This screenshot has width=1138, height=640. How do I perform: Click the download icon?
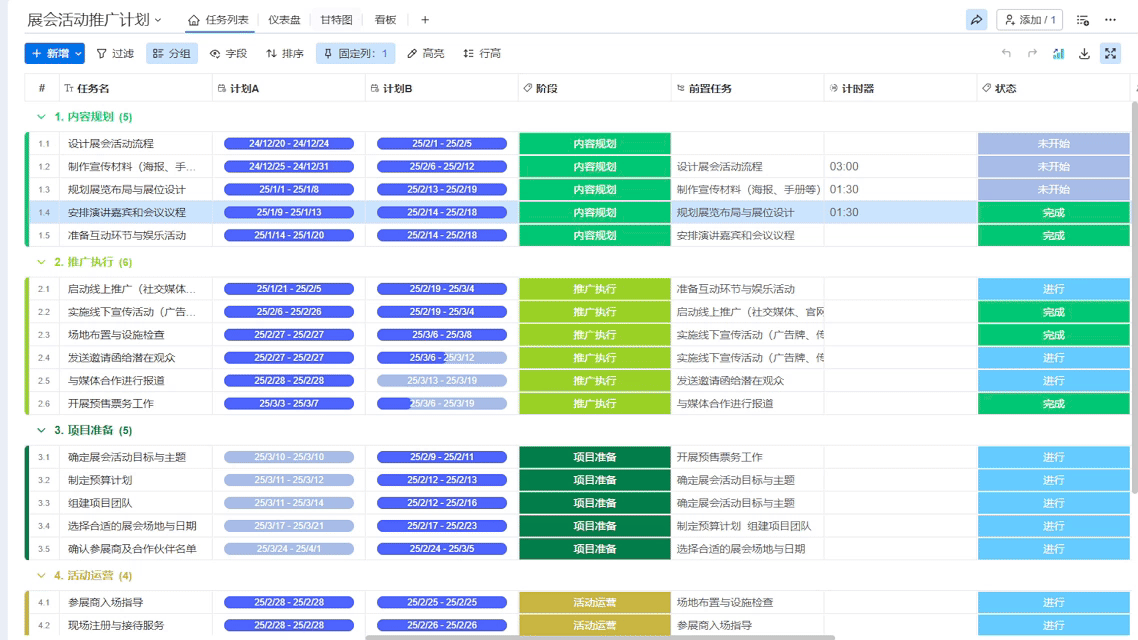coord(1085,54)
